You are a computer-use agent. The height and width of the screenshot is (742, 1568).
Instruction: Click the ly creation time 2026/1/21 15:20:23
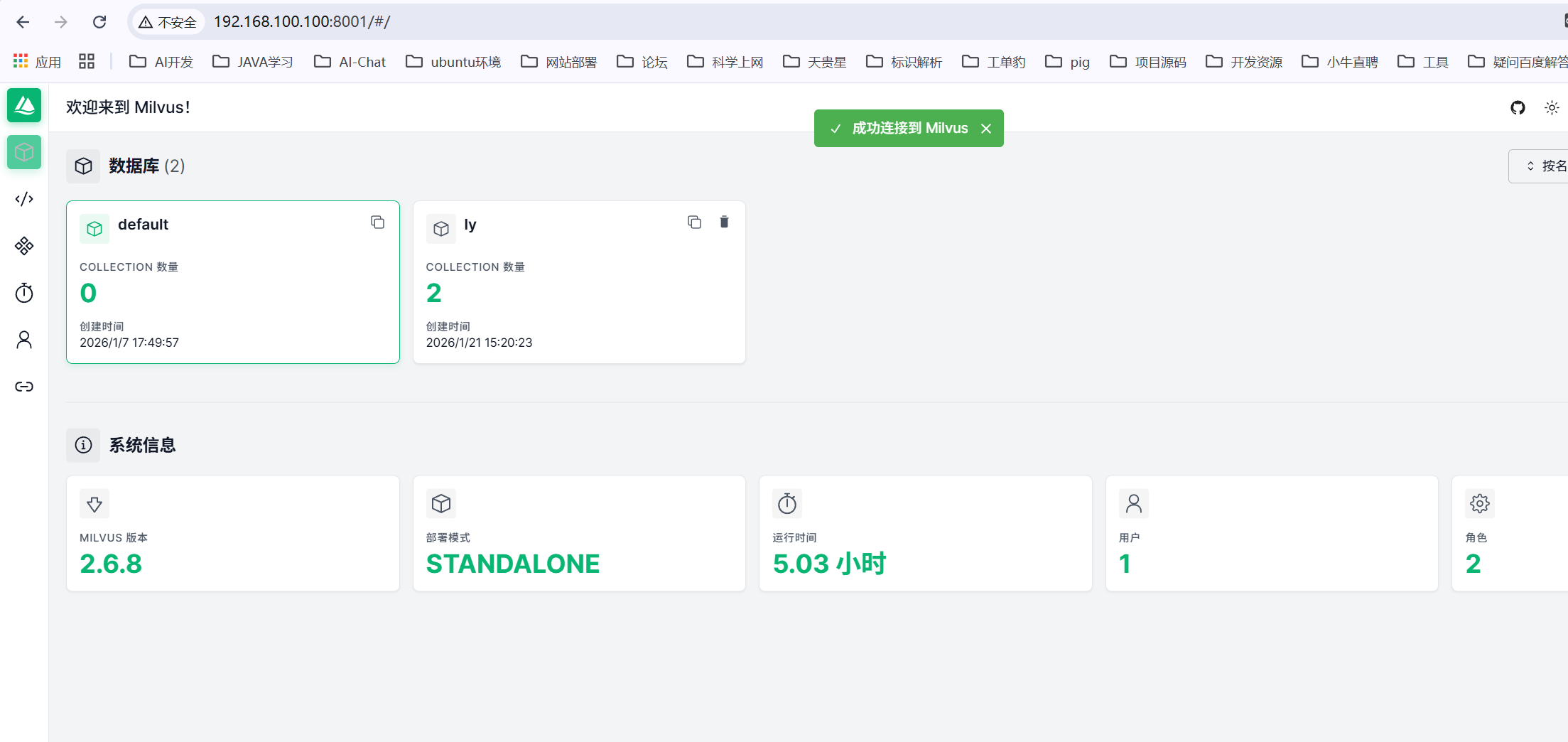click(x=480, y=343)
